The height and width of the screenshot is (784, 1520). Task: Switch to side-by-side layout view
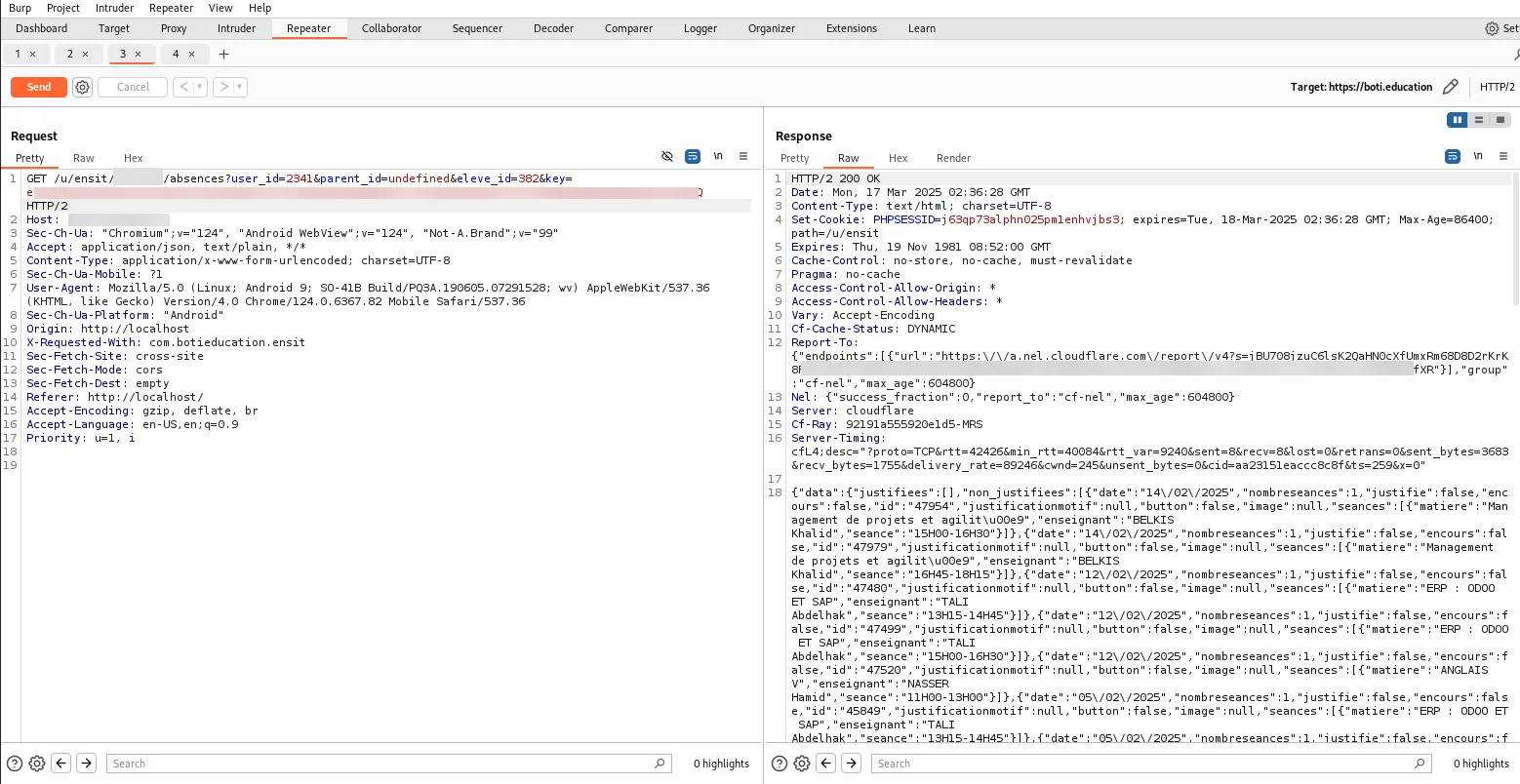click(1458, 120)
